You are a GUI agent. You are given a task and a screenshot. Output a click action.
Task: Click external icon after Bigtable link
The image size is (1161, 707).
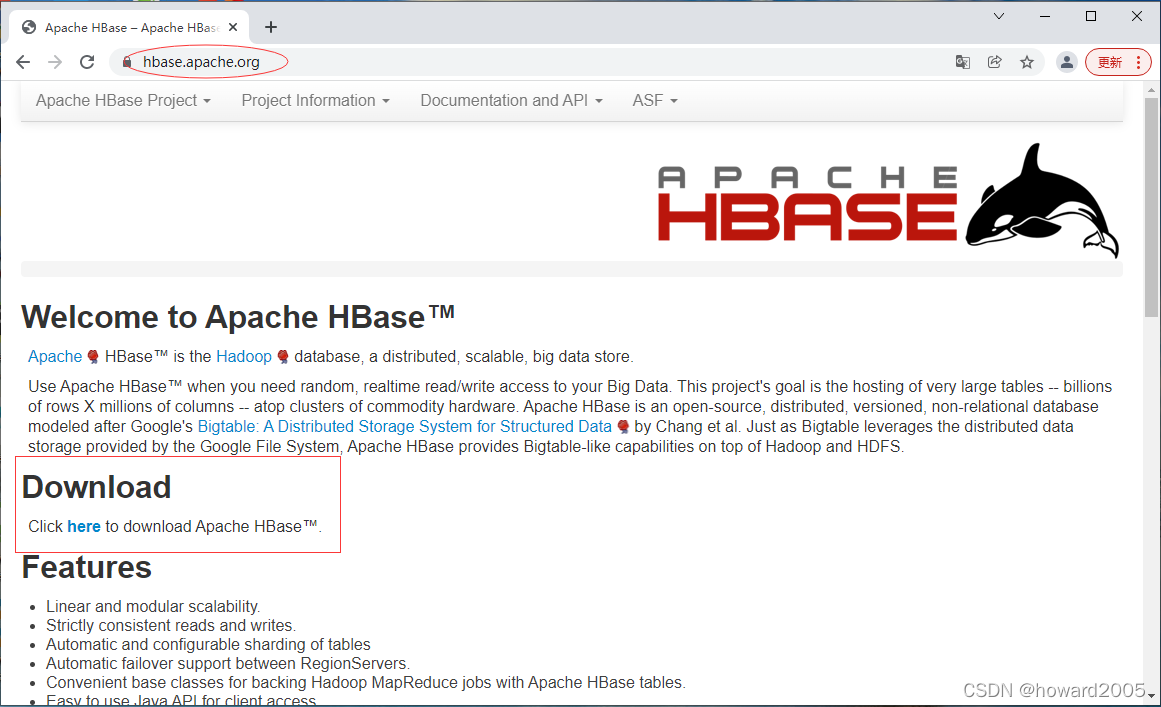[623, 427]
